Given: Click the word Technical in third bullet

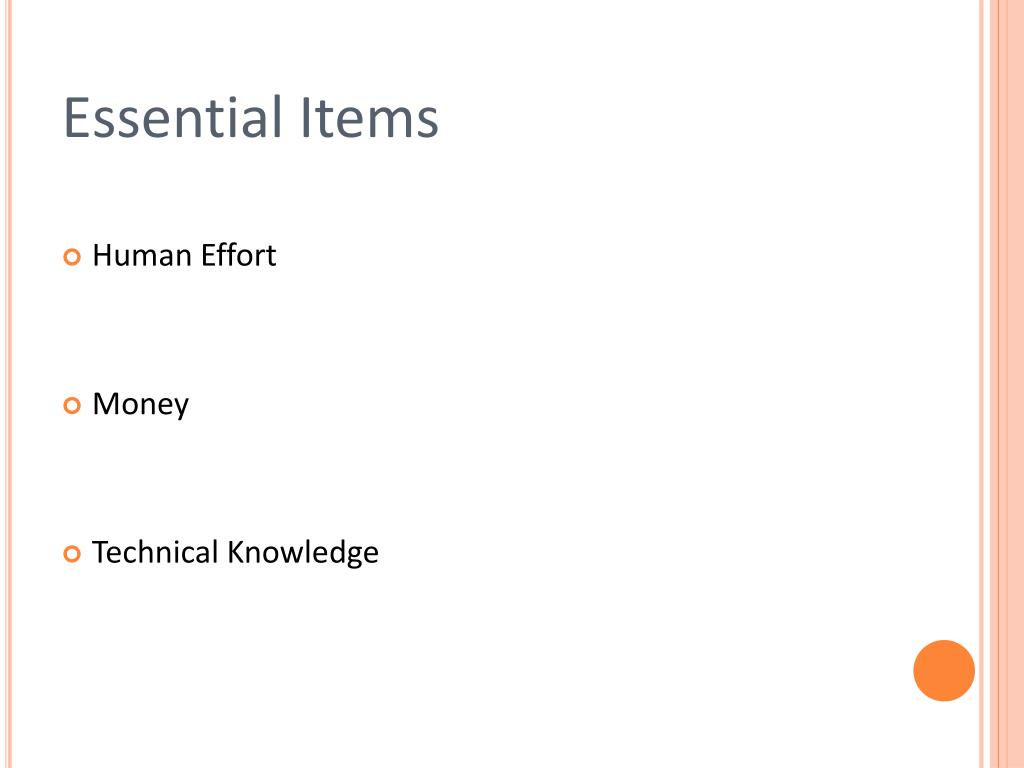Looking at the screenshot, I should (155, 552).
